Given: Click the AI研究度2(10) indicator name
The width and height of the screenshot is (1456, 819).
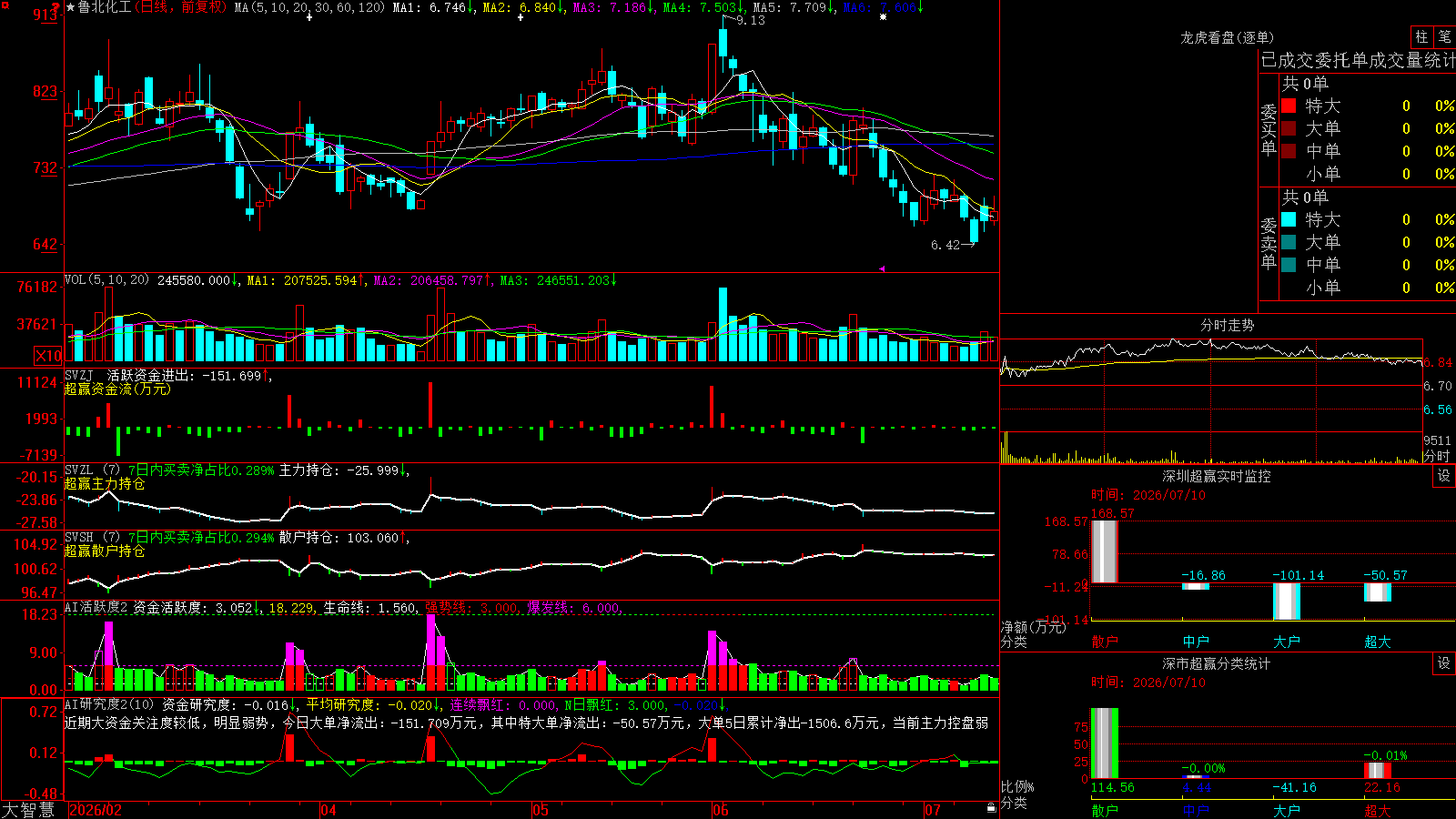Looking at the screenshot, I should click(x=110, y=704).
